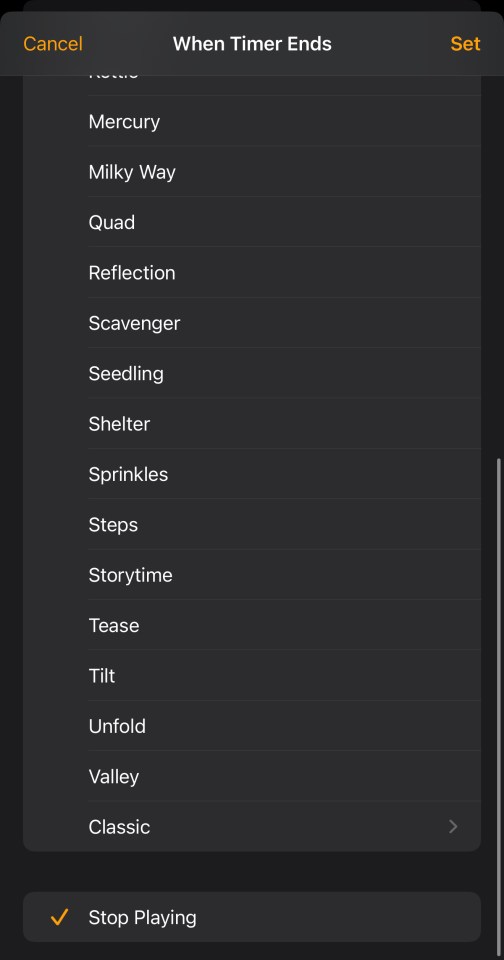
Task: Select the Stop Playing option
Action: [x=252, y=917]
